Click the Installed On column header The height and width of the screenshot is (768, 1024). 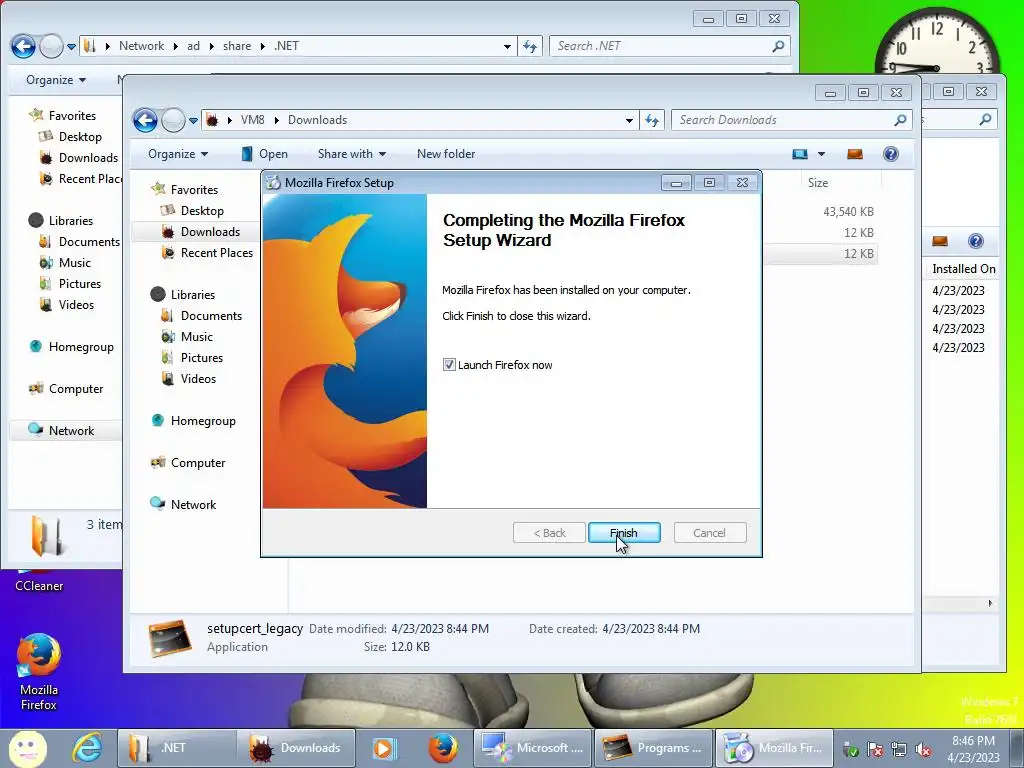[963, 269]
